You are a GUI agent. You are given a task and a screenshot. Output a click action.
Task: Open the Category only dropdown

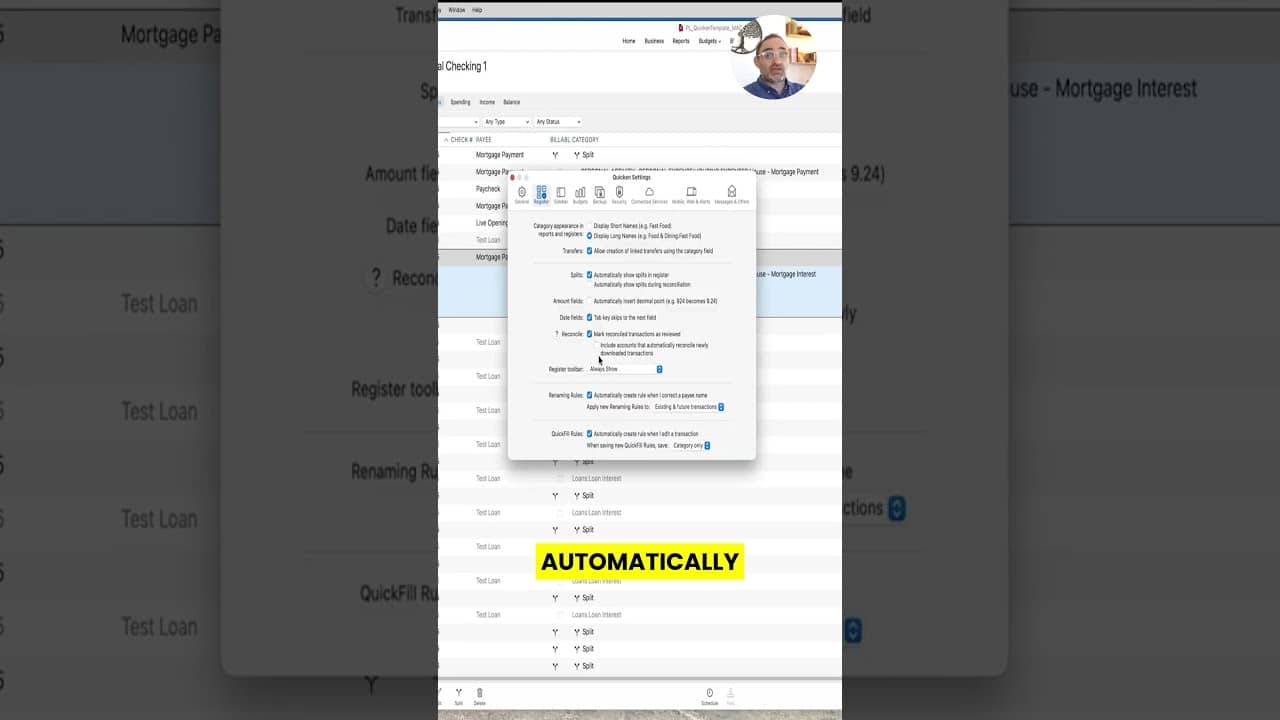[x=691, y=445]
